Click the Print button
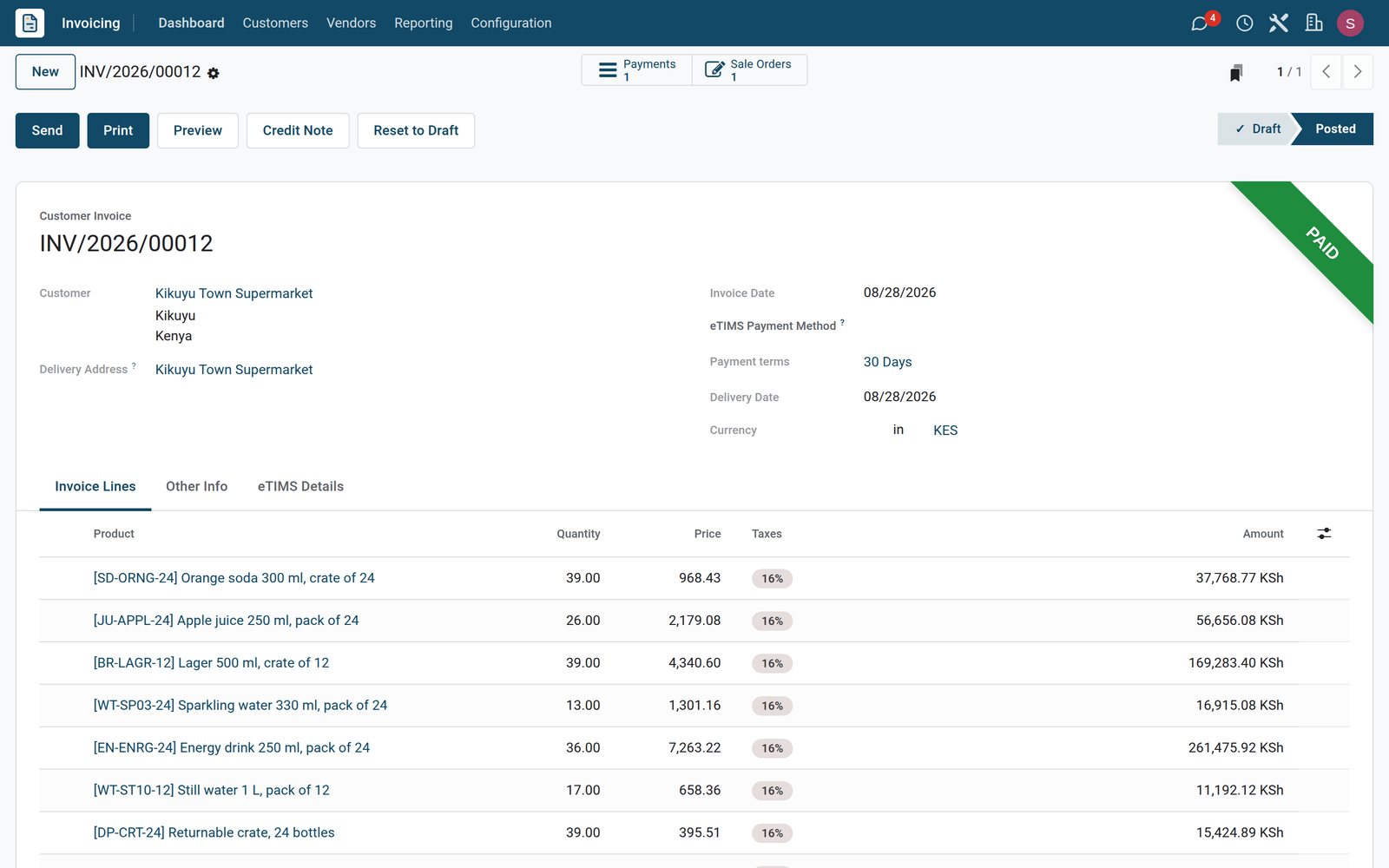The height and width of the screenshot is (868, 1389). pos(118,130)
